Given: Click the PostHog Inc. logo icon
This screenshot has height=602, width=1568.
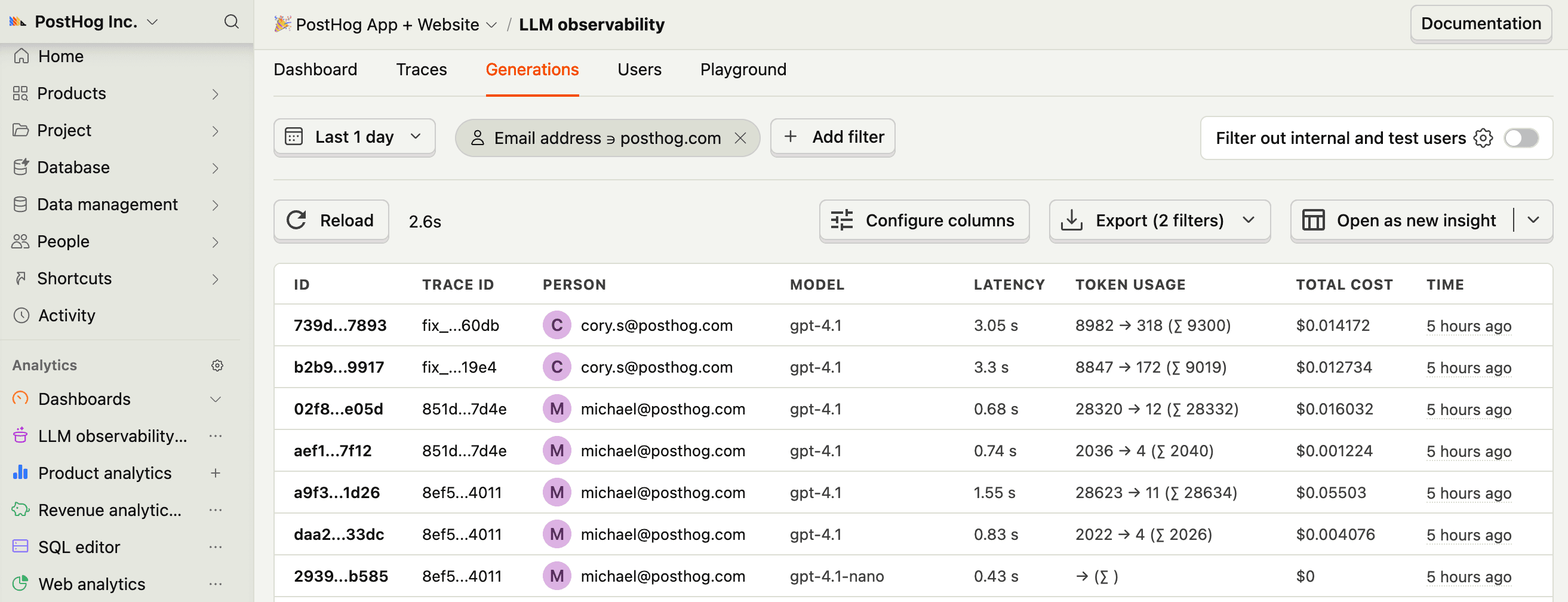Looking at the screenshot, I should coord(18,22).
